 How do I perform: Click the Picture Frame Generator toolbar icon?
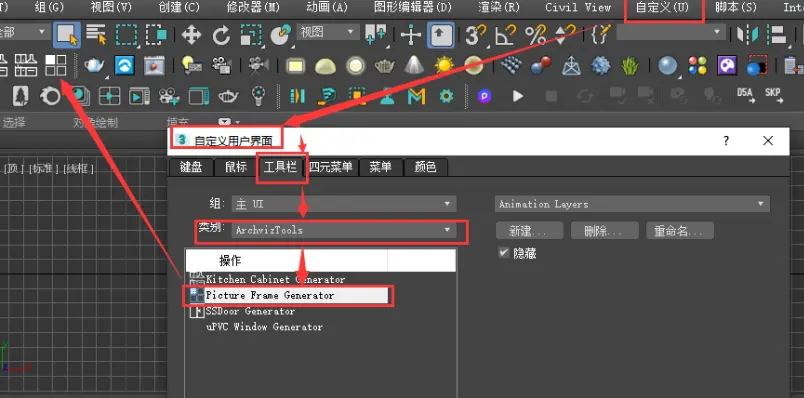click(56, 65)
